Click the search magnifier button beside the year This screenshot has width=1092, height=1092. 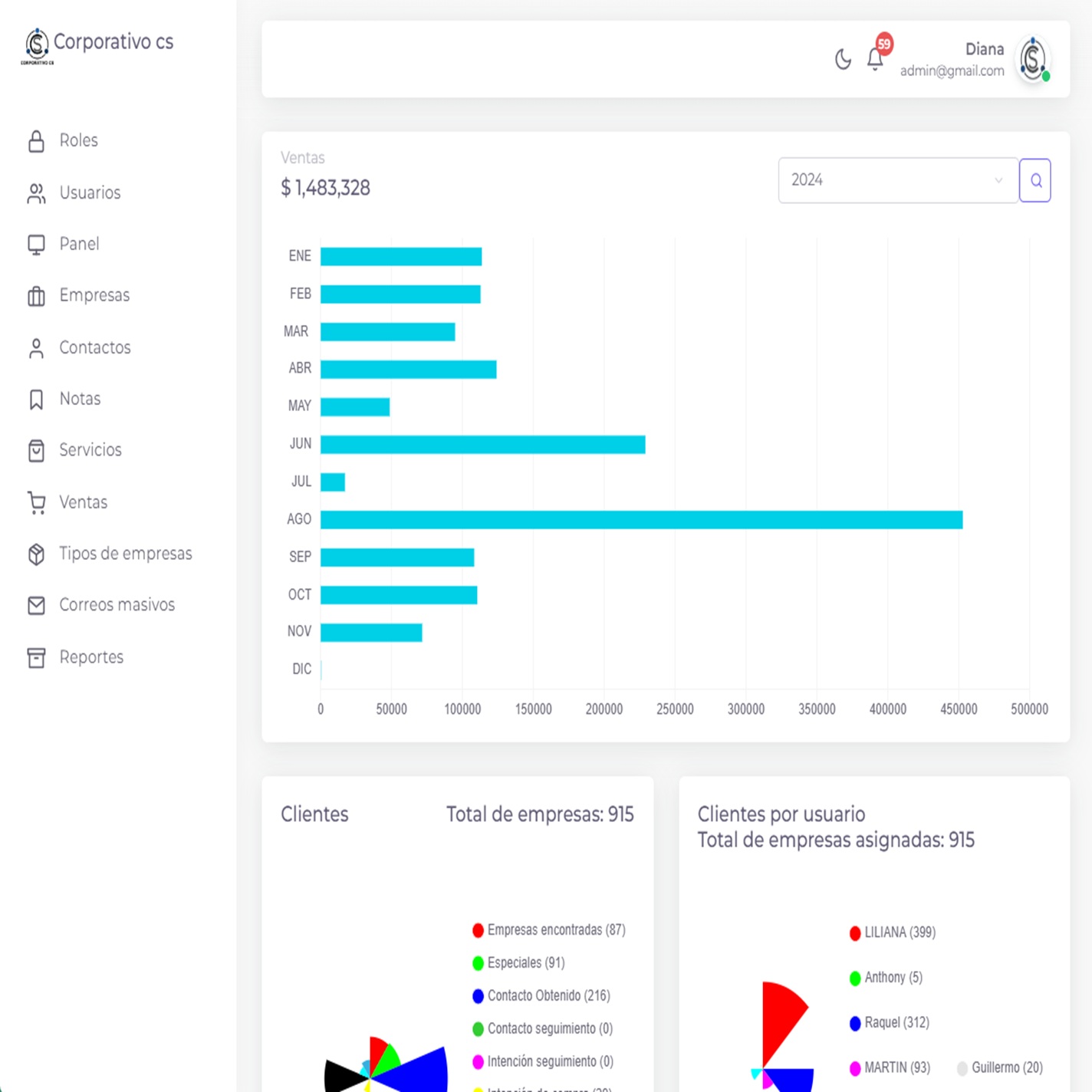tap(1035, 180)
